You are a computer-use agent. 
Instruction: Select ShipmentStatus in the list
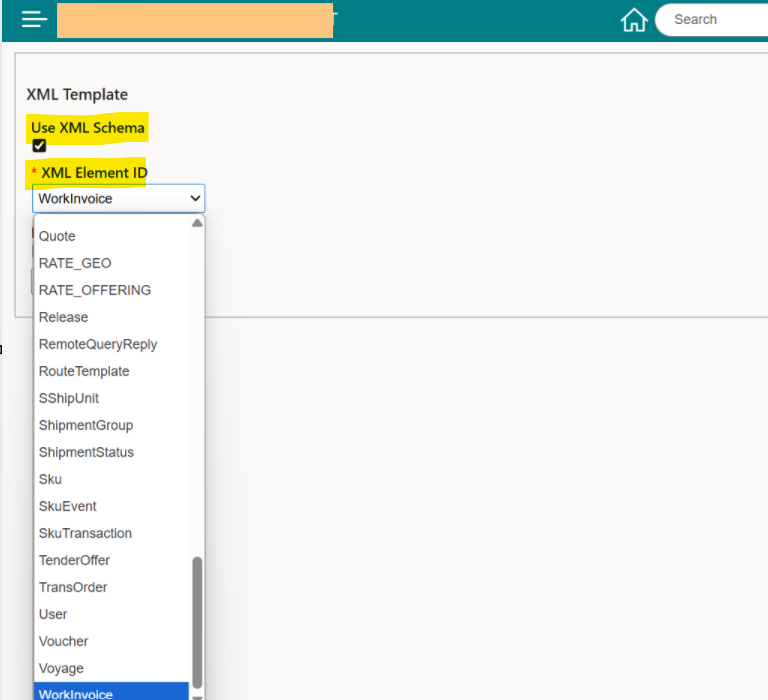point(111,452)
